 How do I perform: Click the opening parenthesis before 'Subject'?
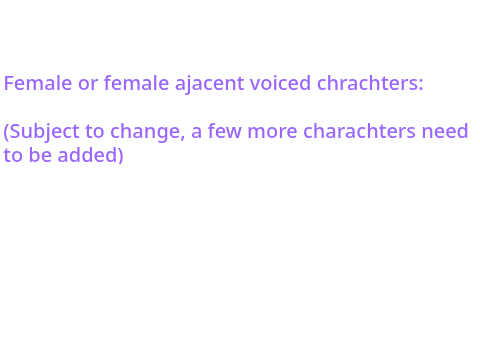pos(6,132)
